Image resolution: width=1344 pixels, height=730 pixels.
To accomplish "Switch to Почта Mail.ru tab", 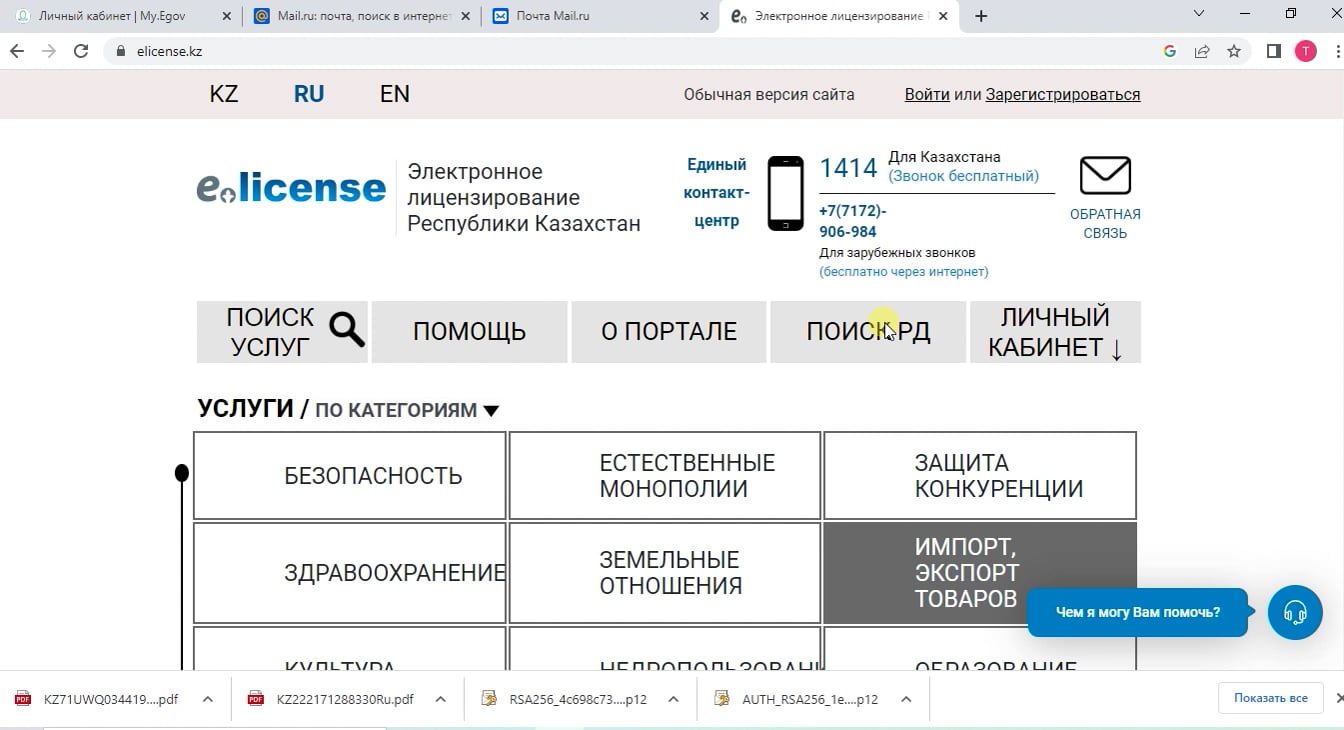I will coord(599,16).
